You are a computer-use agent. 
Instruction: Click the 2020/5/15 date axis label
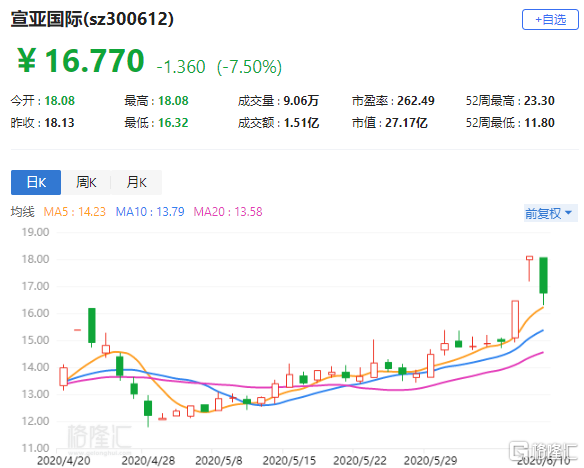tap(289, 461)
